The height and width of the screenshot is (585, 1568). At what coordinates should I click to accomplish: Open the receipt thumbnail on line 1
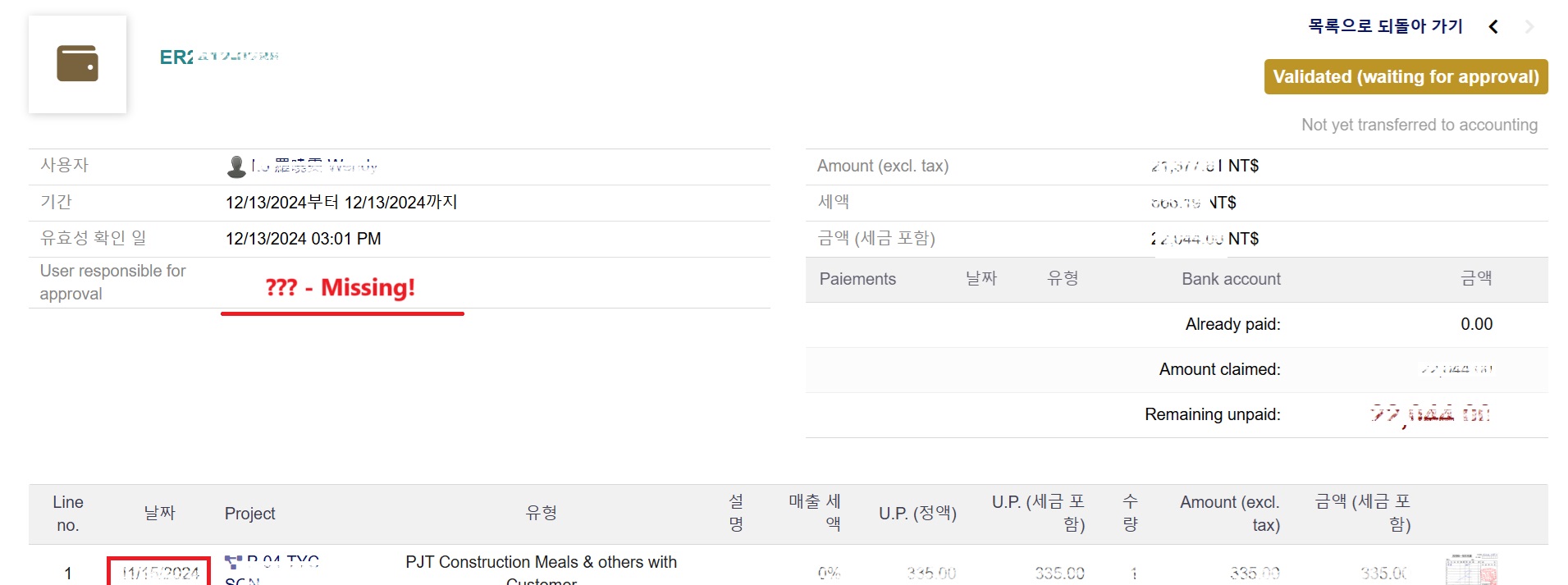1470,569
